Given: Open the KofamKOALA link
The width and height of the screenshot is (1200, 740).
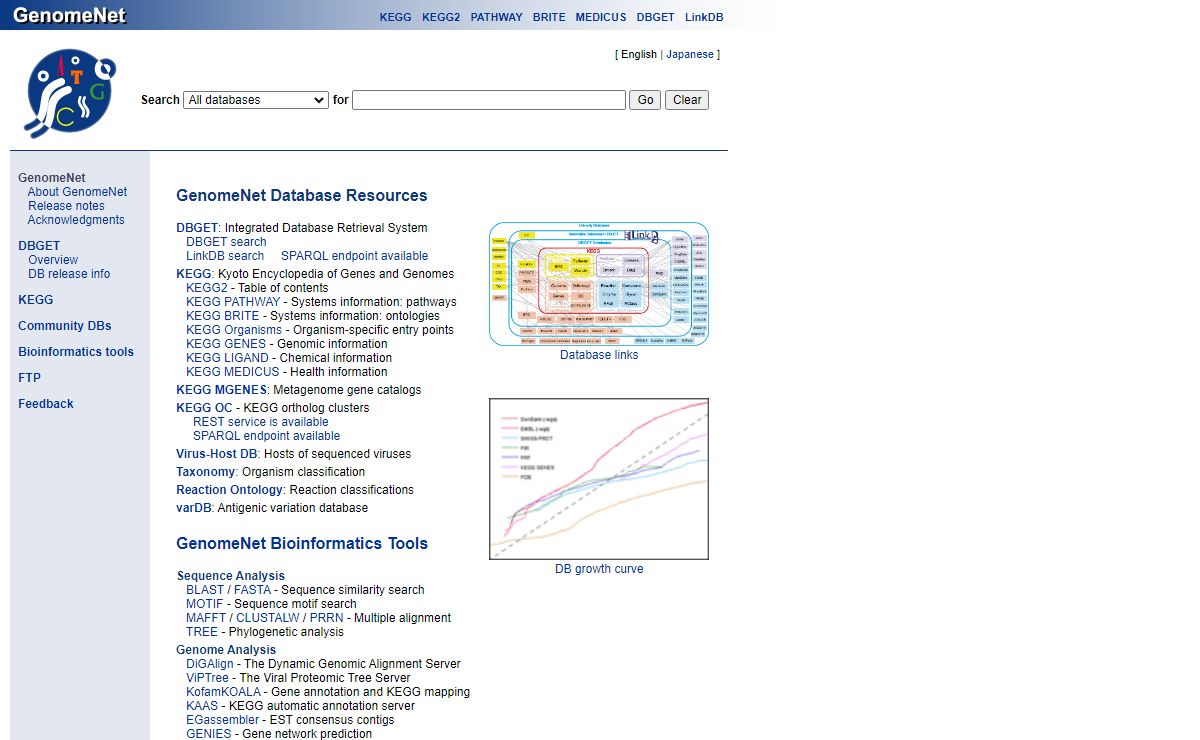Looking at the screenshot, I should 223,692.
